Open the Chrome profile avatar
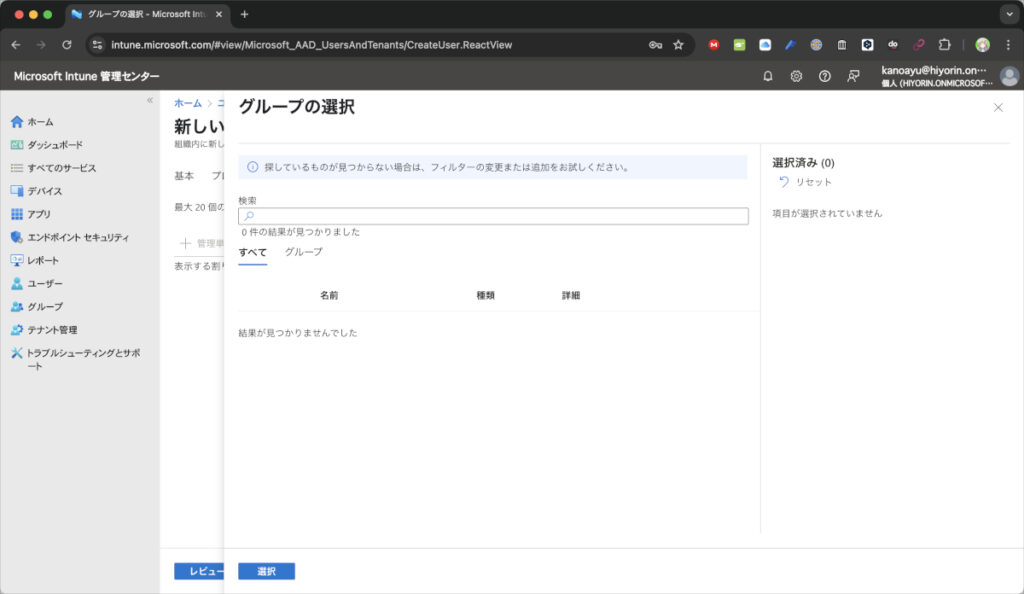This screenshot has height=594, width=1024. (982, 45)
